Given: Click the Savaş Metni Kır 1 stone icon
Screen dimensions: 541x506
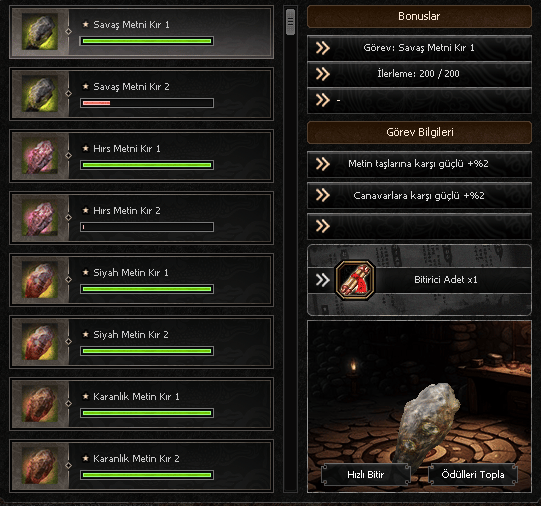Looking at the screenshot, I should [x=40, y=32].
